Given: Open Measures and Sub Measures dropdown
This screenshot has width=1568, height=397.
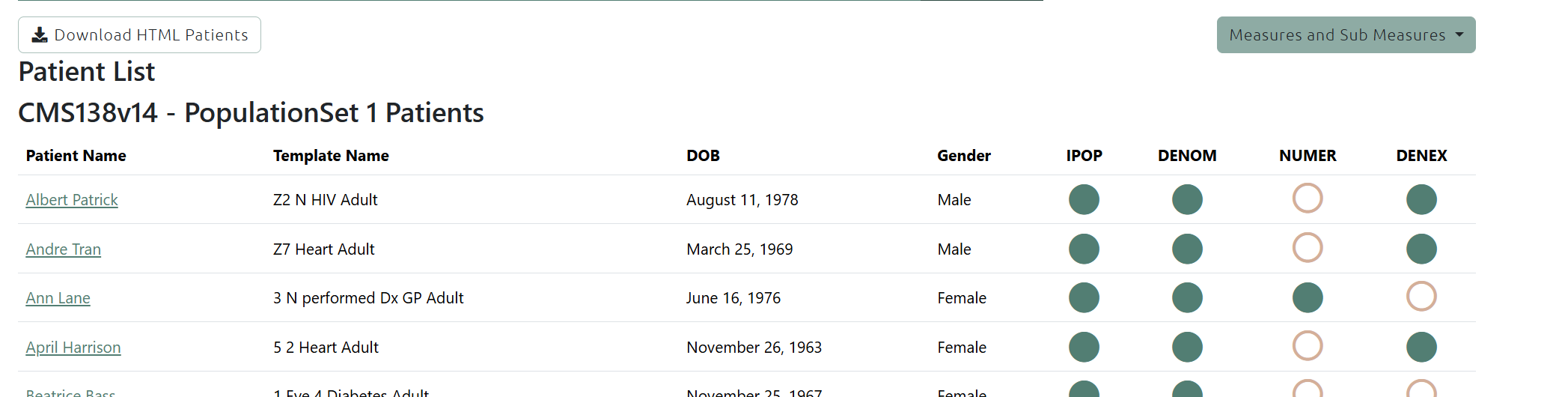Looking at the screenshot, I should click(x=1346, y=35).
